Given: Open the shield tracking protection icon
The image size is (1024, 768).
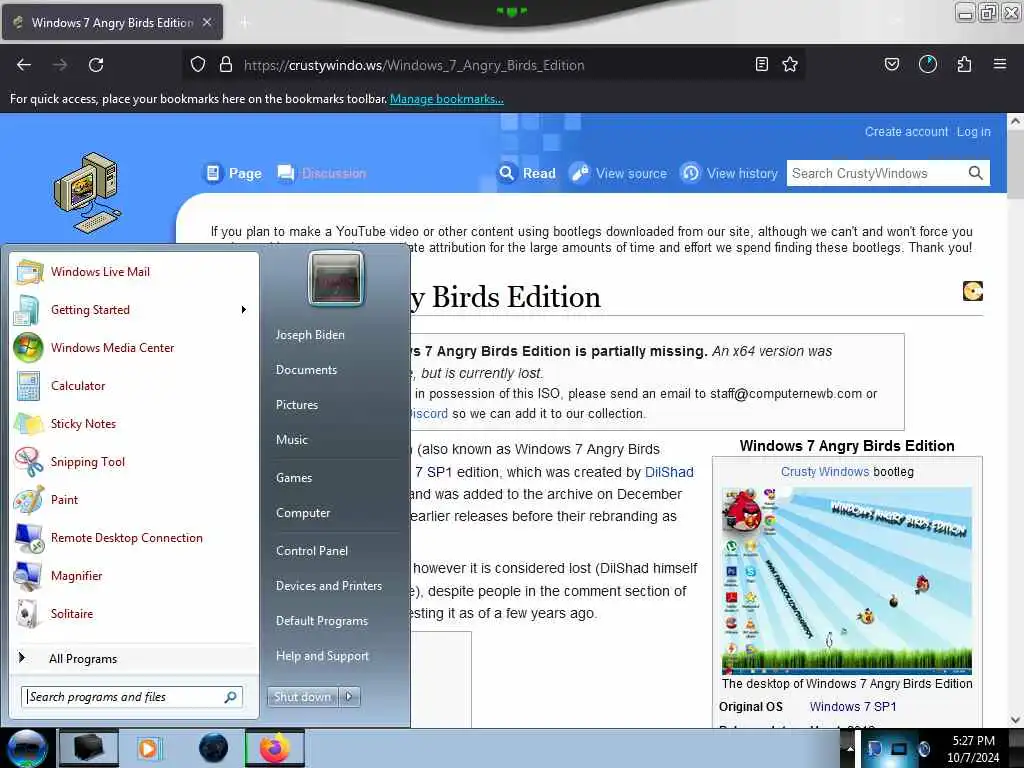Looking at the screenshot, I should pos(198,65).
